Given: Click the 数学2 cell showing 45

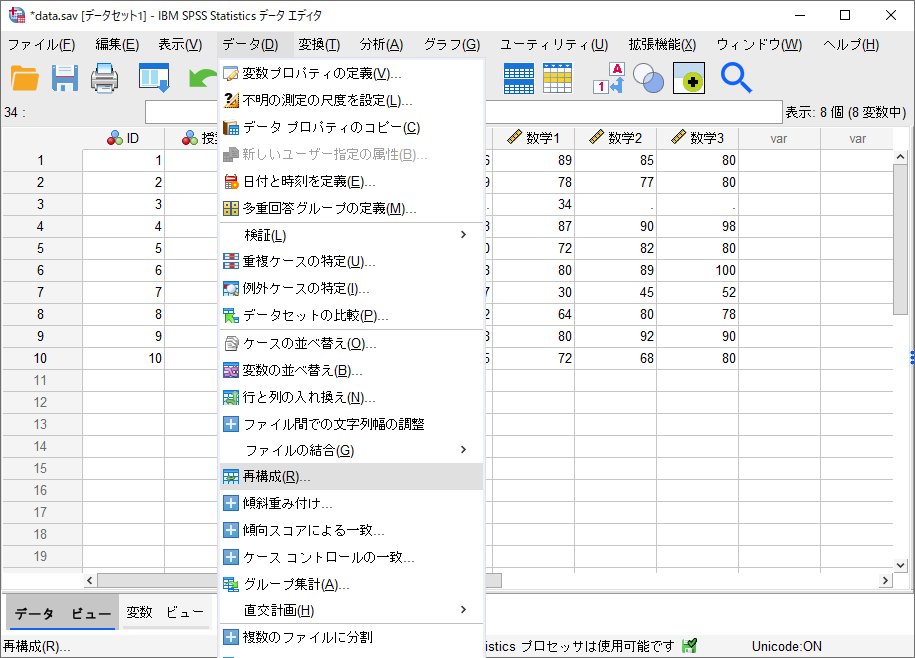Looking at the screenshot, I should click(x=616, y=292).
